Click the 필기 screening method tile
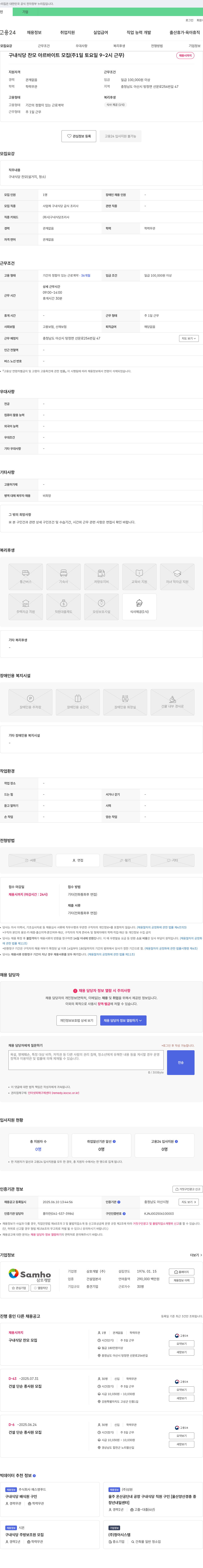 coord(125,860)
